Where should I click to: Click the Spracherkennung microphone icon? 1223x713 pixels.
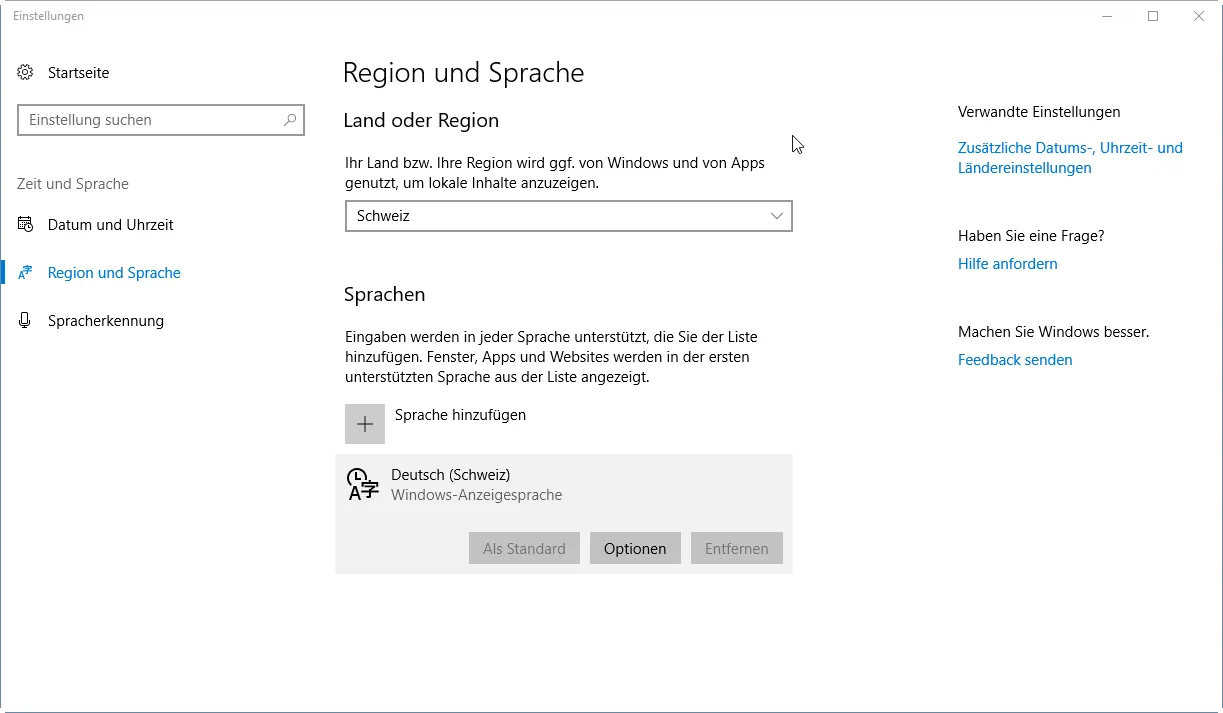coord(25,321)
